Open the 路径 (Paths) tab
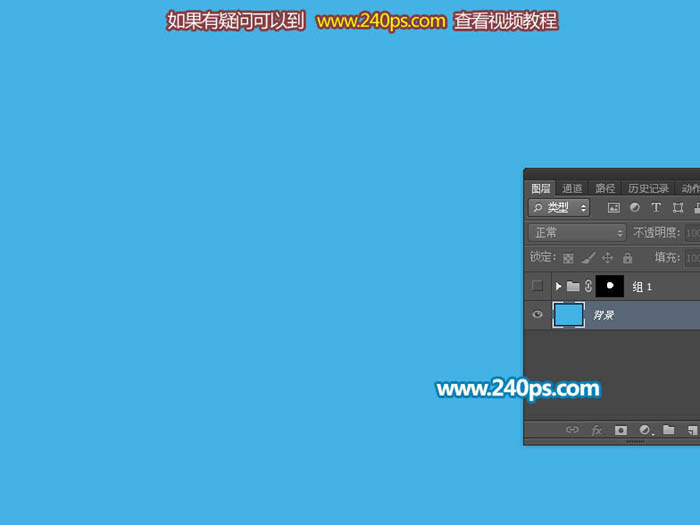Screen dimensions: 700x525 click(605, 188)
